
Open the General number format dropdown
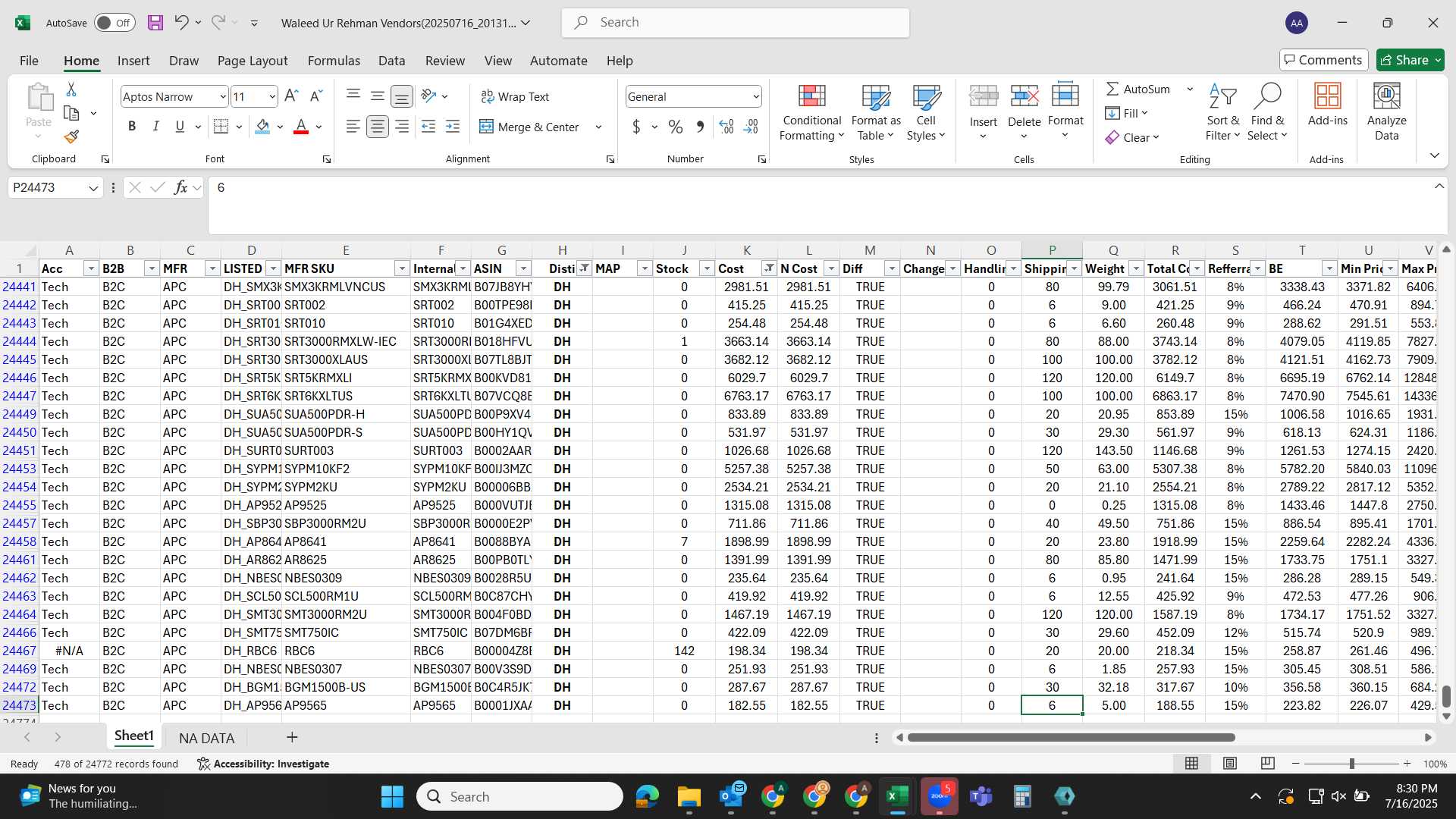point(755,96)
